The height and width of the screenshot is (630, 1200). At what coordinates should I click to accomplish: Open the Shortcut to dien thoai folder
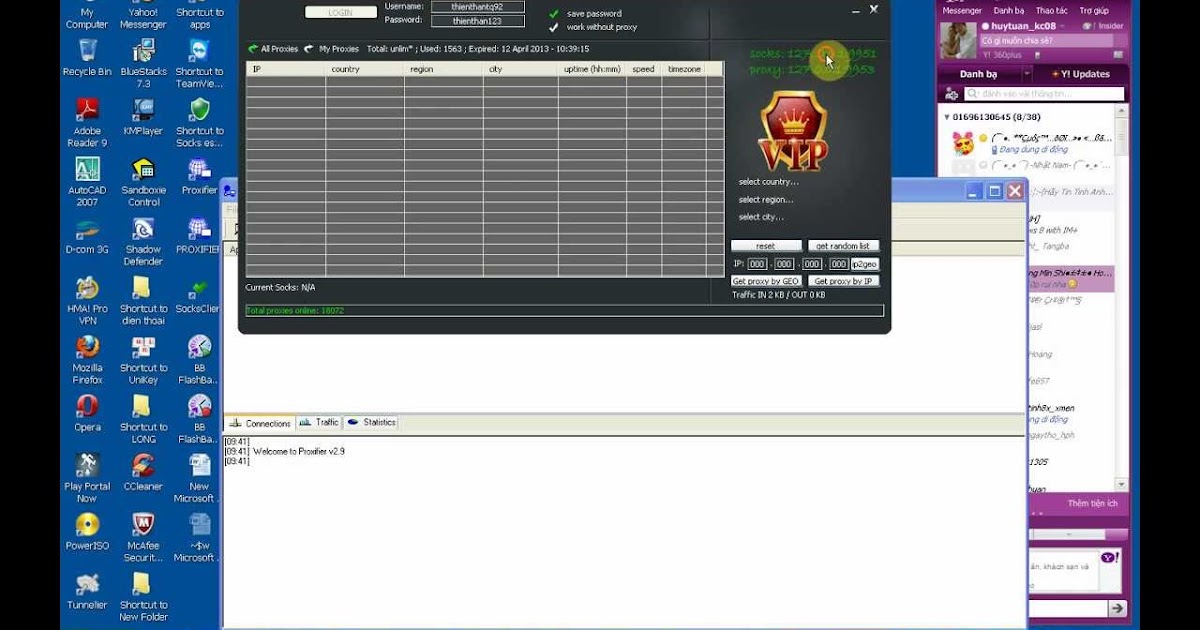[x=144, y=301]
